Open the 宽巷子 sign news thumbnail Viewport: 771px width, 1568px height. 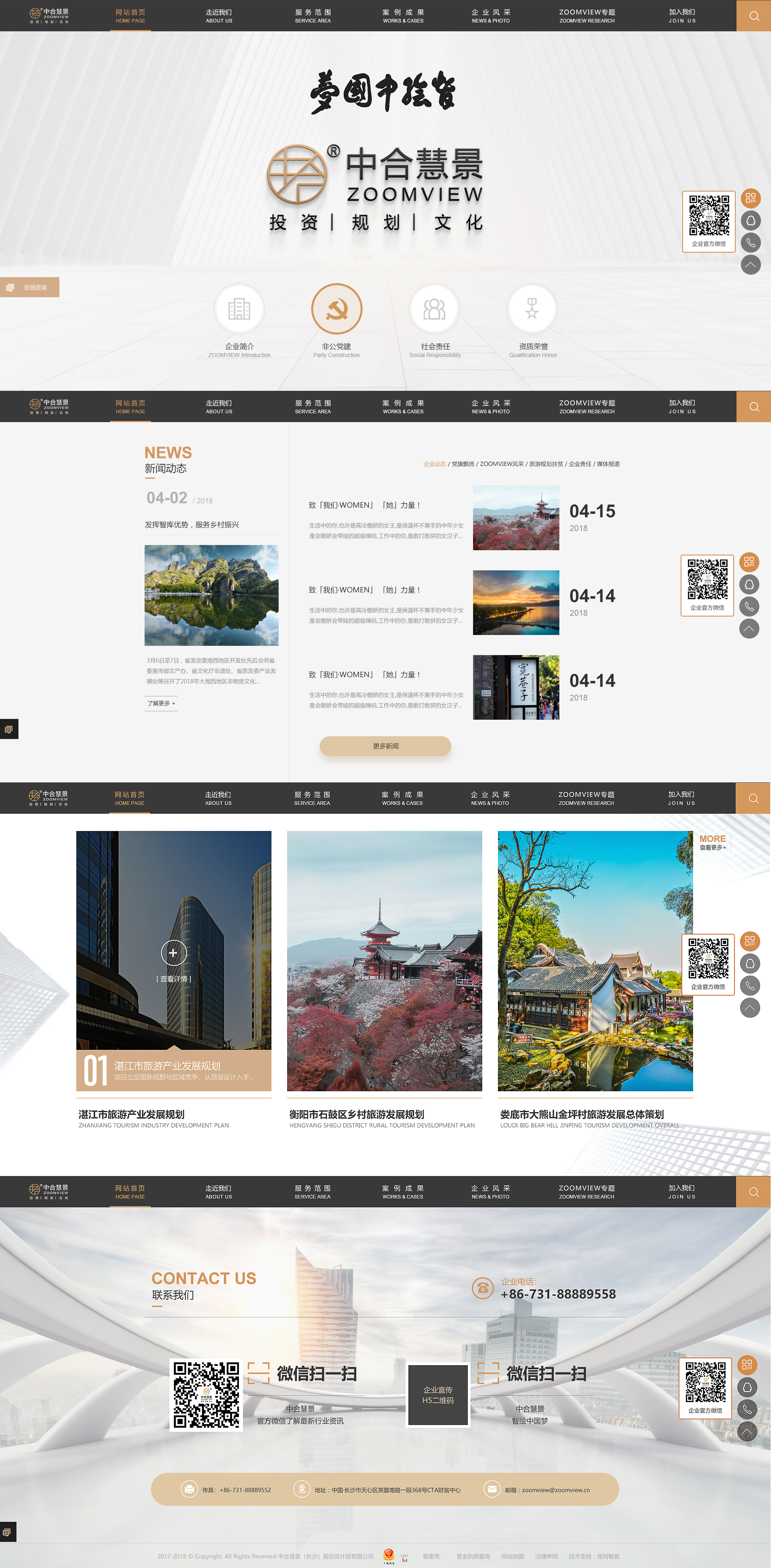(516, 687)
